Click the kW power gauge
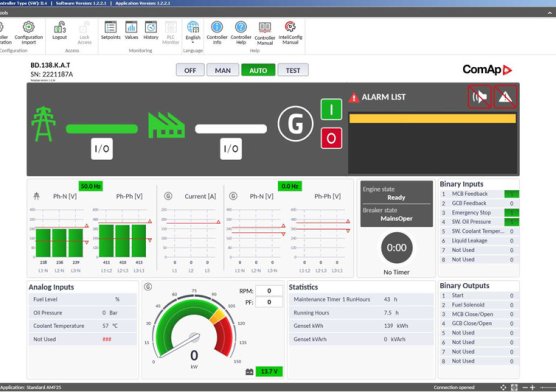Screen dimensions: 556x392 (x=194, y=328)
